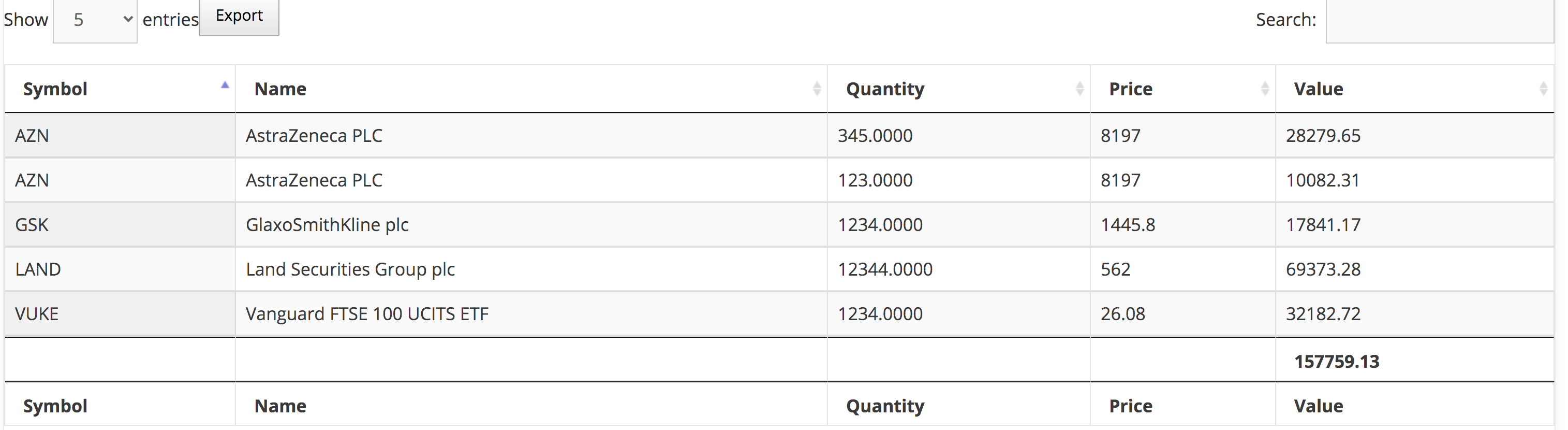
Task: Click the Value column sort arrows icon
Action: pyautogui.click(x=1543, y=89)
